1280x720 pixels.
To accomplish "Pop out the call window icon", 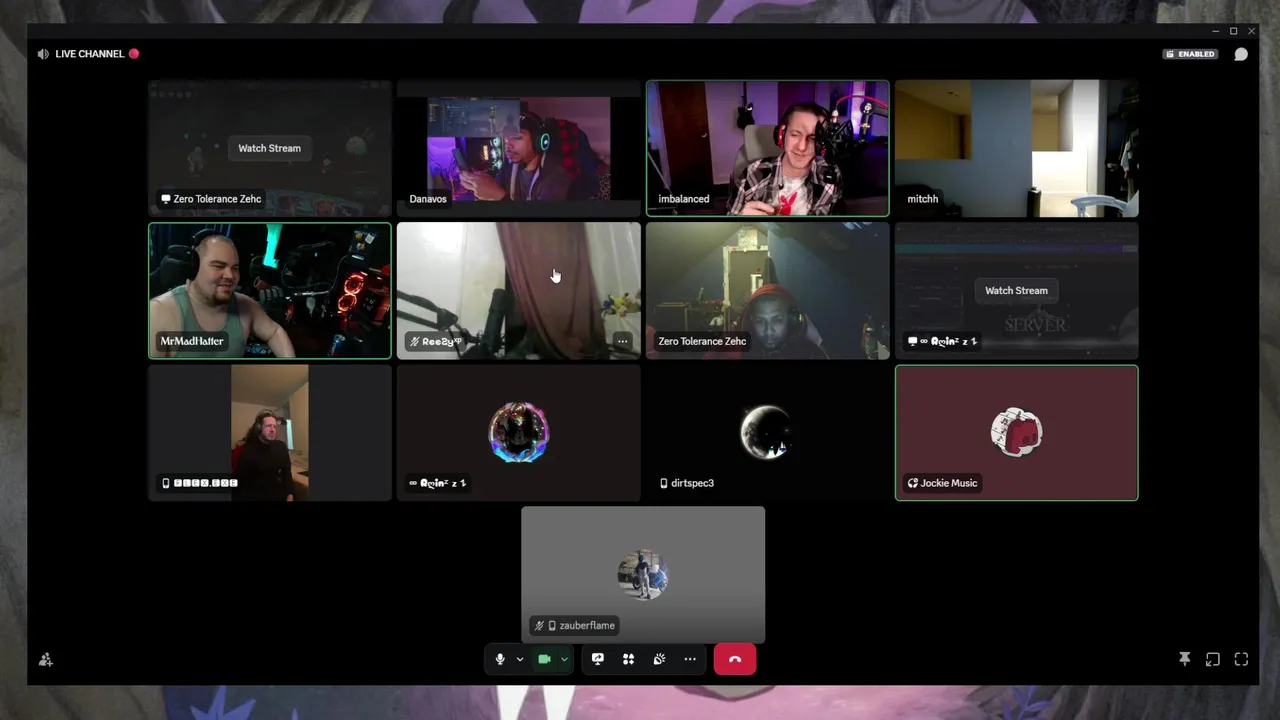I will point(1212,659).
